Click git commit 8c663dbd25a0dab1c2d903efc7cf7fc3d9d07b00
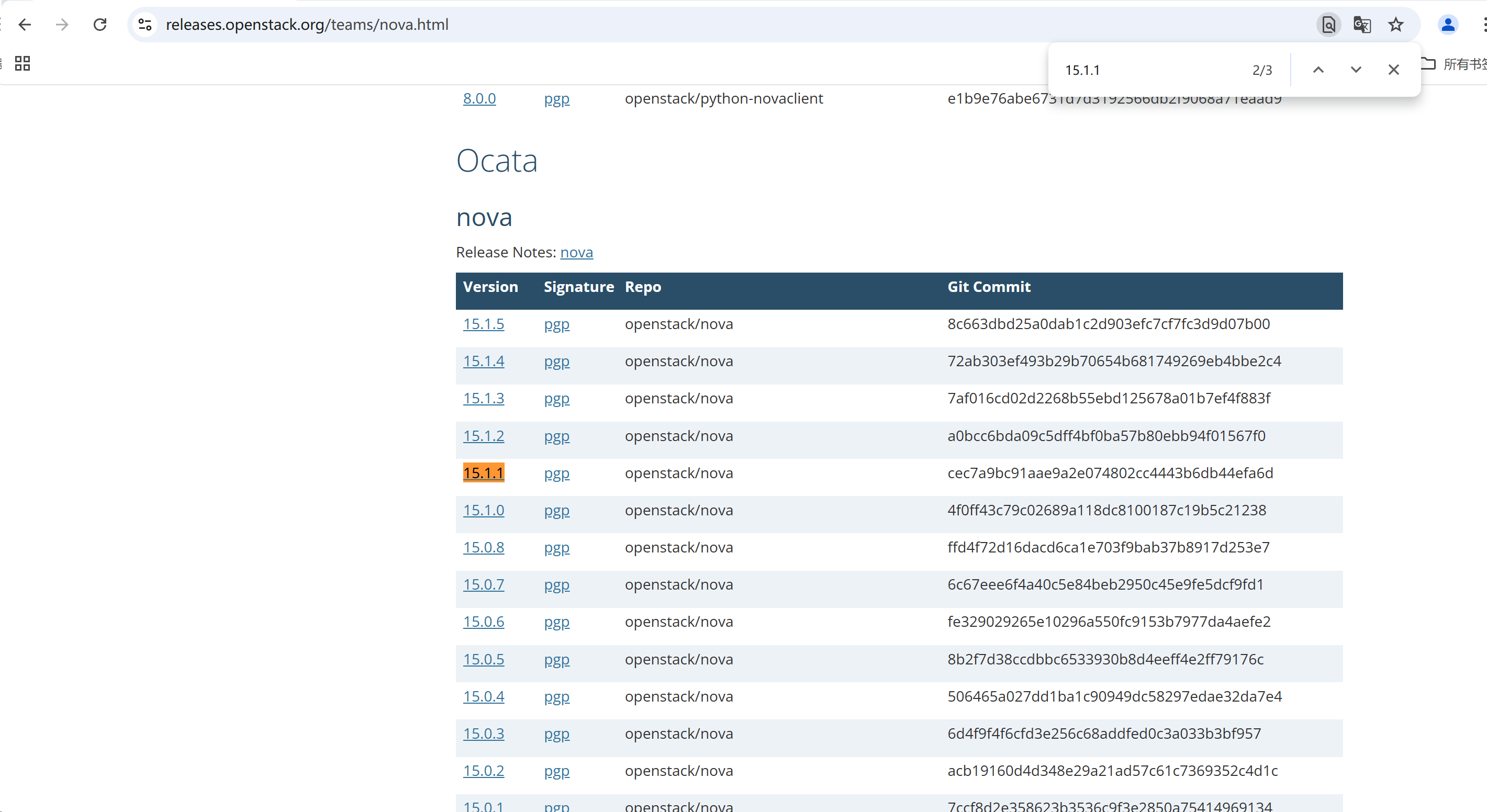The width and height of the screenshot is (1487, 812). tap(1109, 324)
